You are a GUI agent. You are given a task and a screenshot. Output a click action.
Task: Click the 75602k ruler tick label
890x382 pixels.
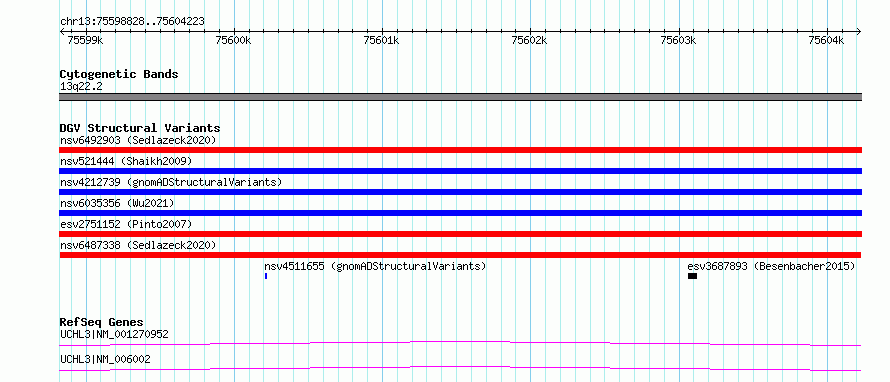[530, 40]
